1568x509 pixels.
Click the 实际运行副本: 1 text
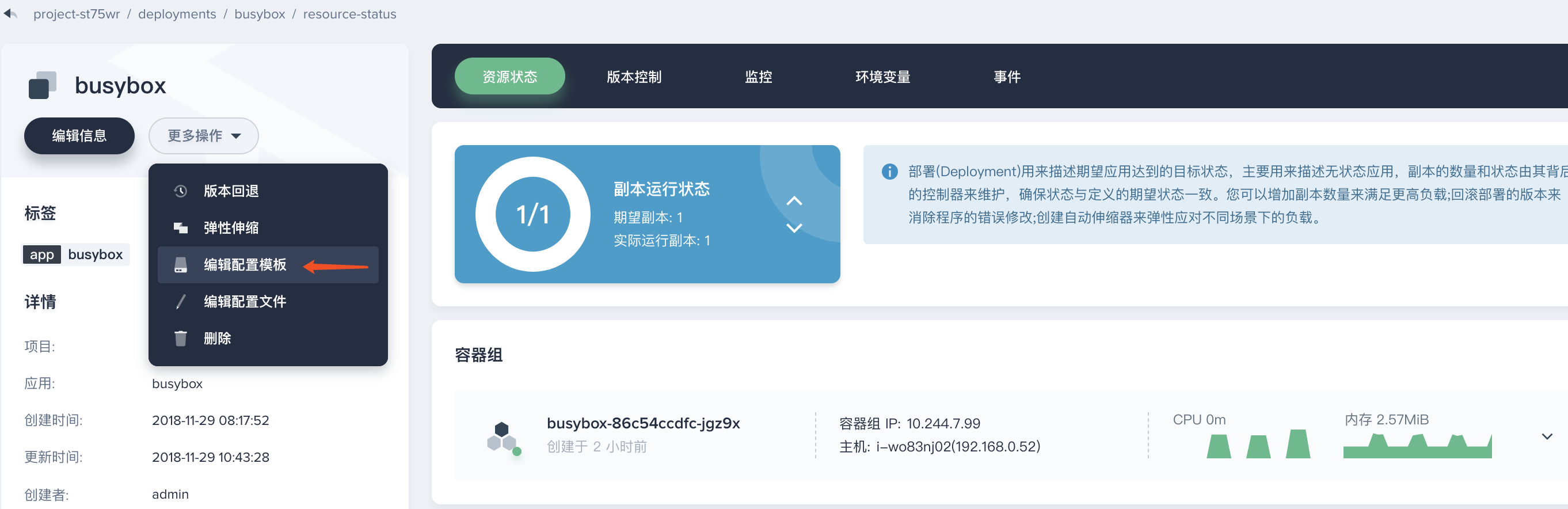(661, 241)
